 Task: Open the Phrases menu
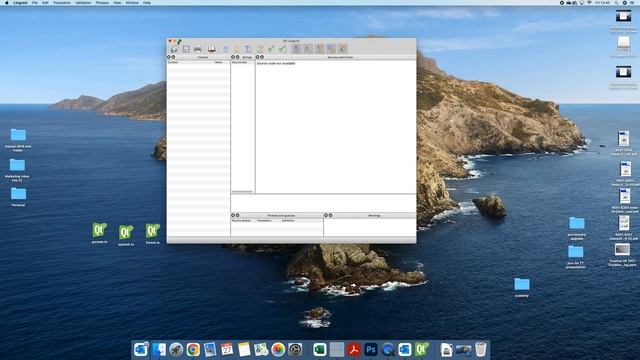(102, 2)
